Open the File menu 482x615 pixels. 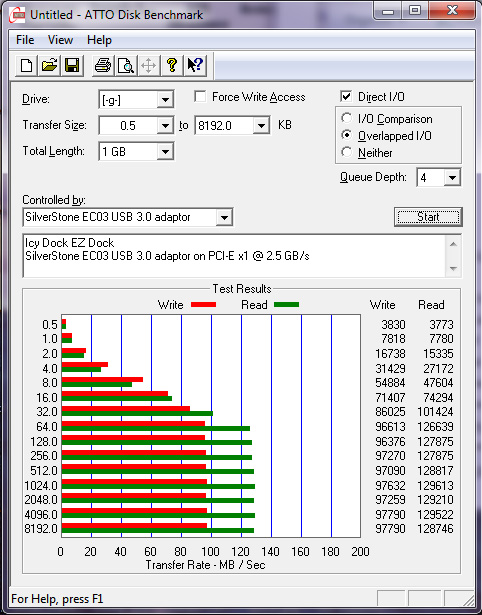coord(25,40)
